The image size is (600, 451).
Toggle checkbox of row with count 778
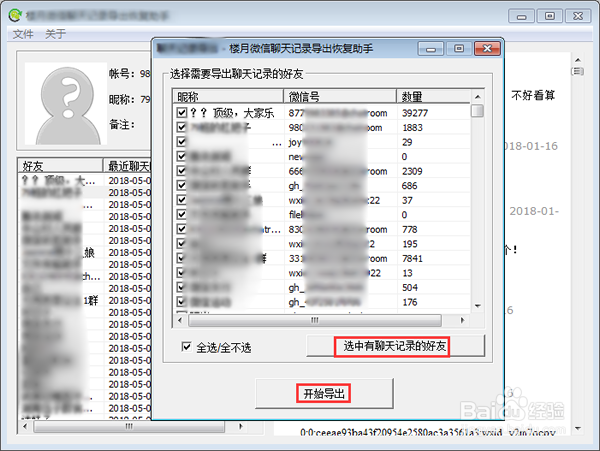pyautogui.click(x=182, y=229)
